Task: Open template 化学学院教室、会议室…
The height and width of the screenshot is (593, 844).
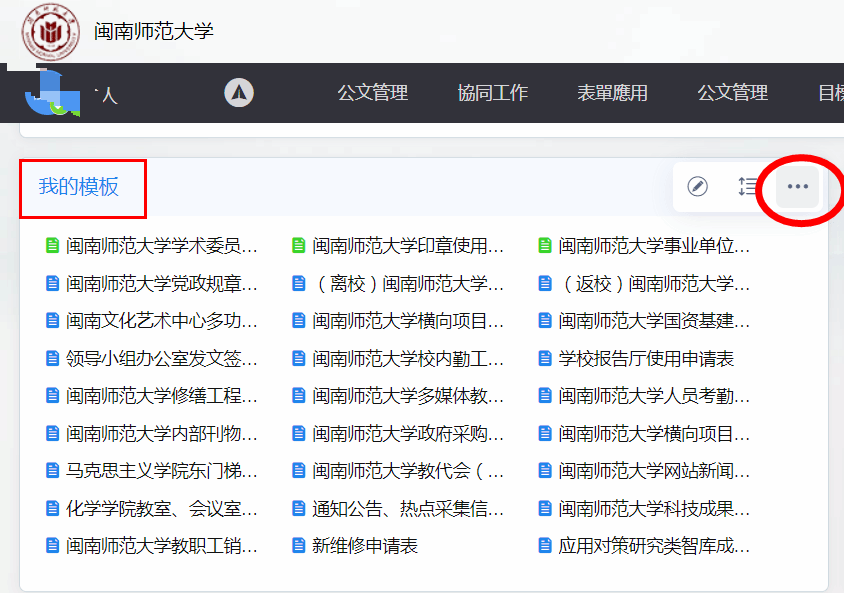Action: [x=161, y=509]
